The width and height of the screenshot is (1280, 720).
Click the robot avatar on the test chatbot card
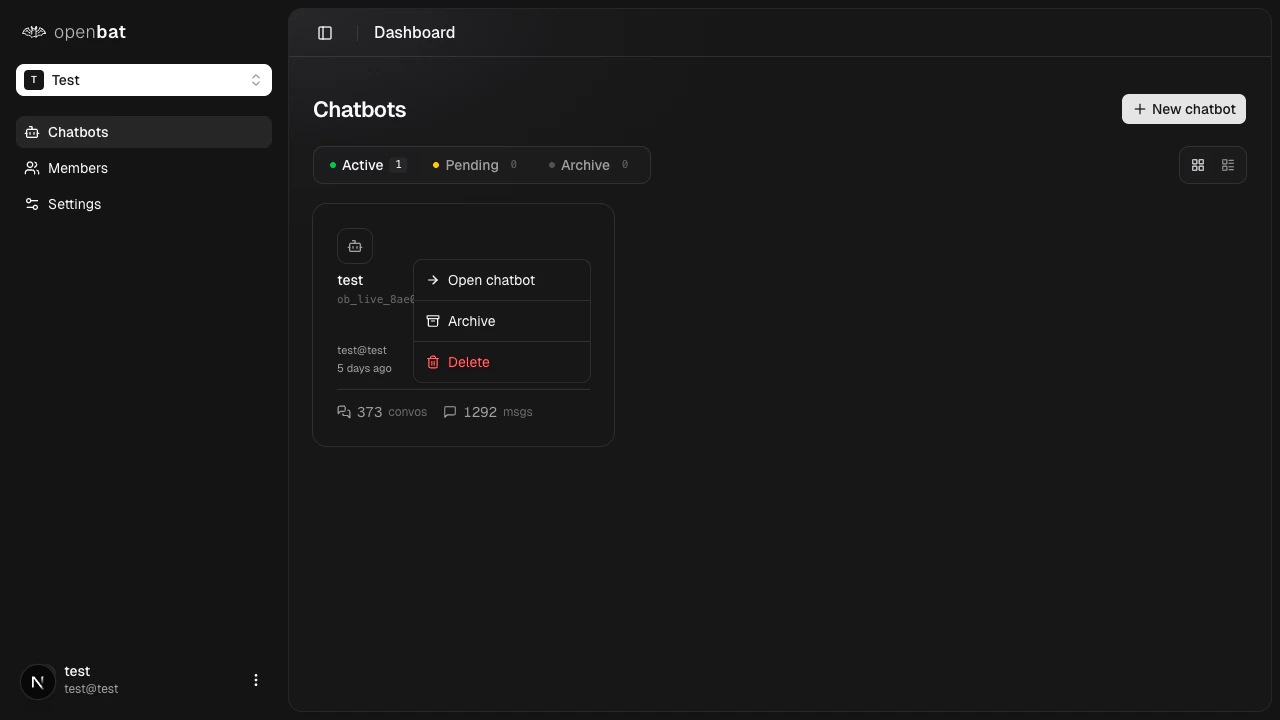click(x=355, y=246)
